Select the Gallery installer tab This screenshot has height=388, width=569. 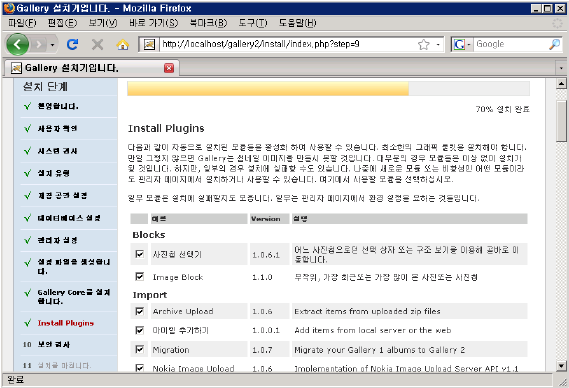coord(91,68)
